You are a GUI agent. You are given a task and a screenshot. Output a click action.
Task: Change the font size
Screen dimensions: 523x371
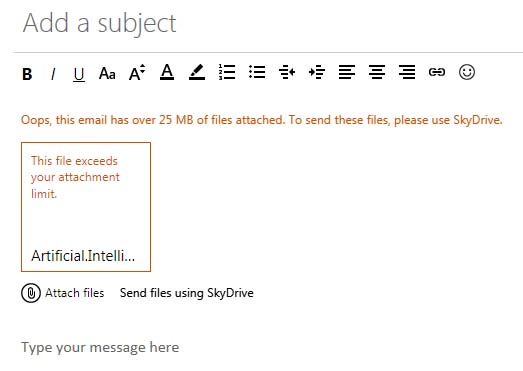coord(137,72)
